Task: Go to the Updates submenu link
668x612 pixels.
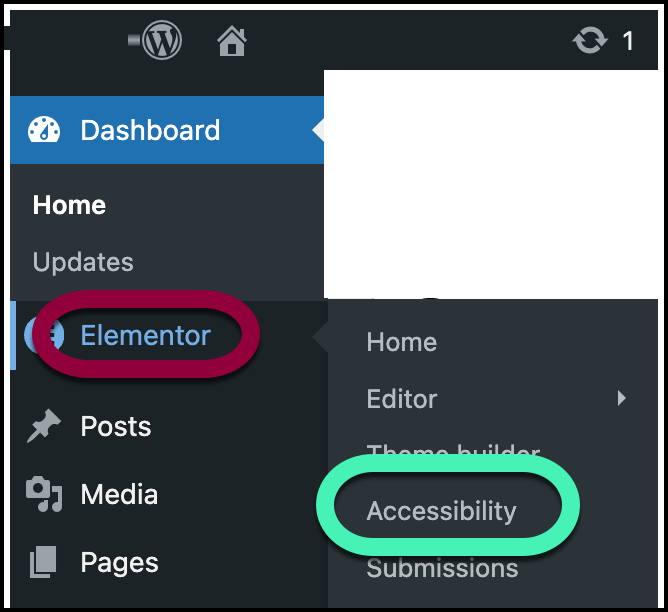Action: (x=83, y=262)
